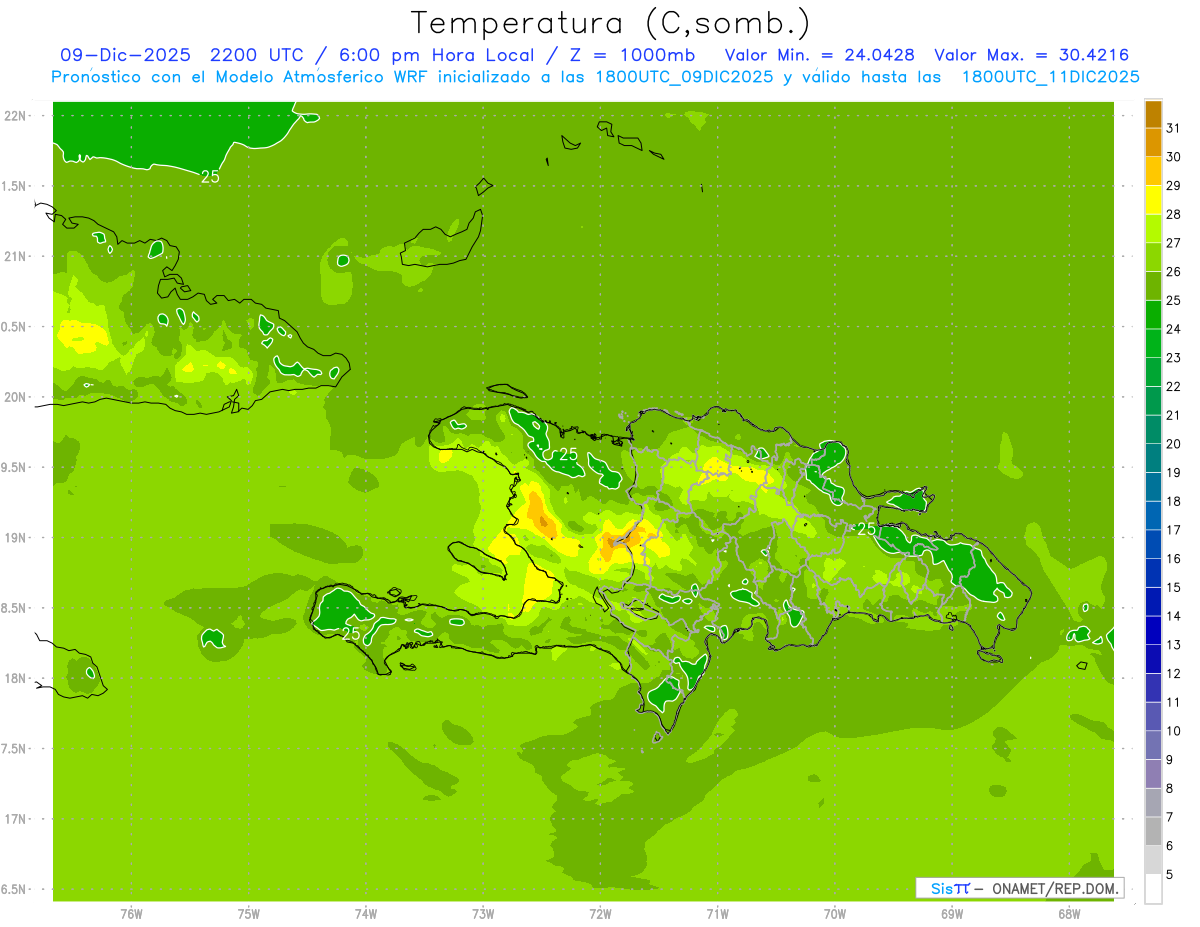Select "Valor Max. = 30.4216" text
The image size is (1200, 927).
(1031, 55)
